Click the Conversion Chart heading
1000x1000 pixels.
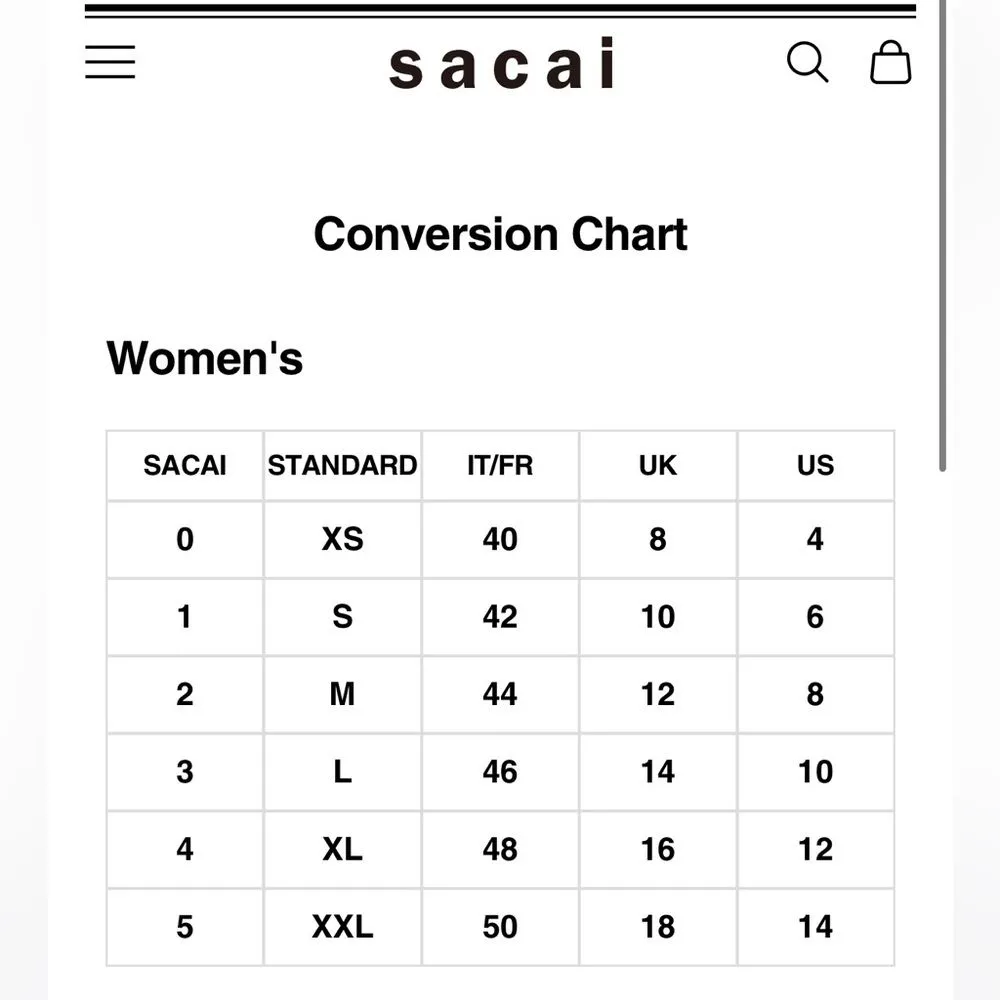point(500,234)
